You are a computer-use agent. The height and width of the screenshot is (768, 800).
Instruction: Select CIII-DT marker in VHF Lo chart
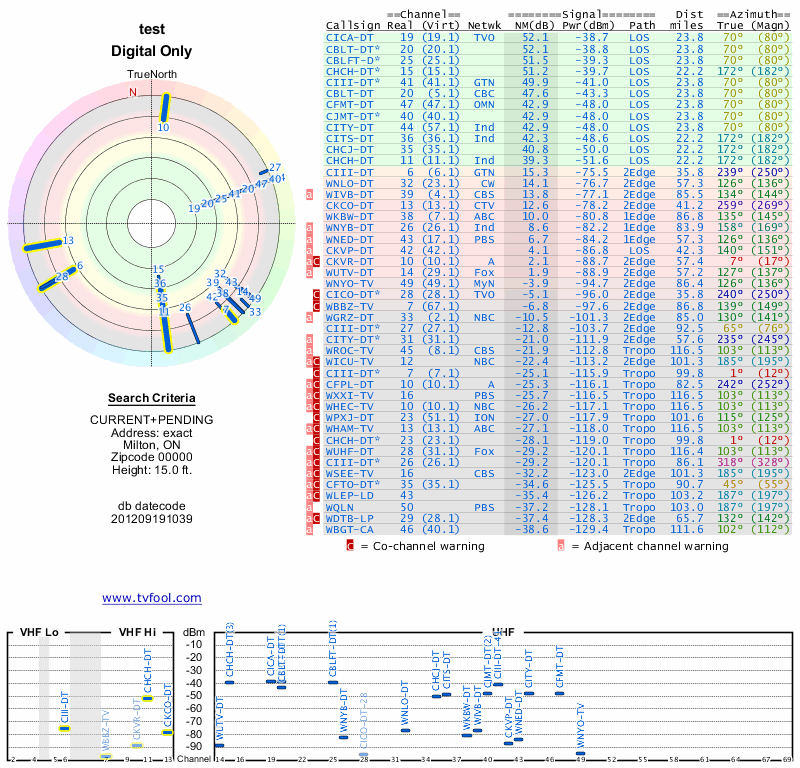pyautogui.click(x=64, y=728)
